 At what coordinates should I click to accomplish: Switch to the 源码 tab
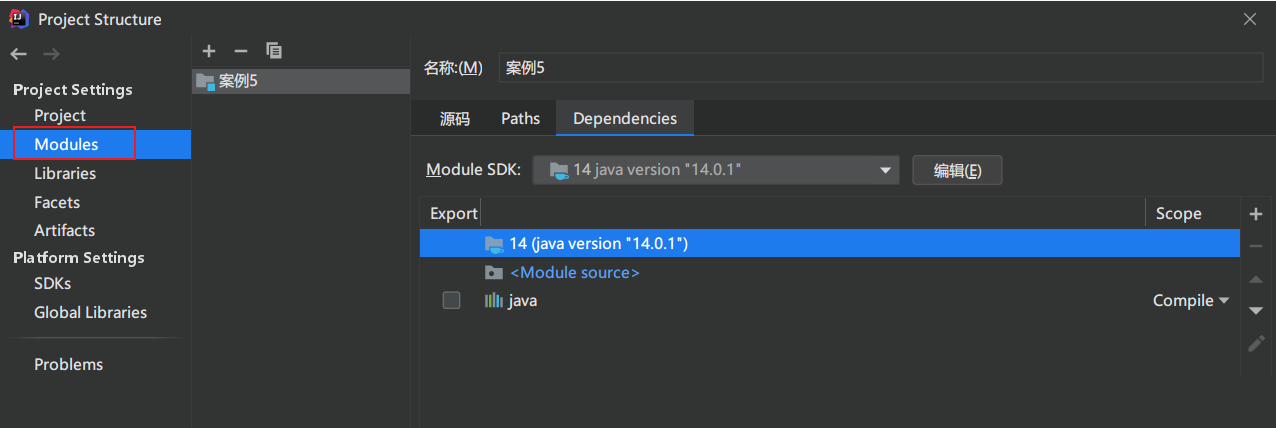[454, 118]
